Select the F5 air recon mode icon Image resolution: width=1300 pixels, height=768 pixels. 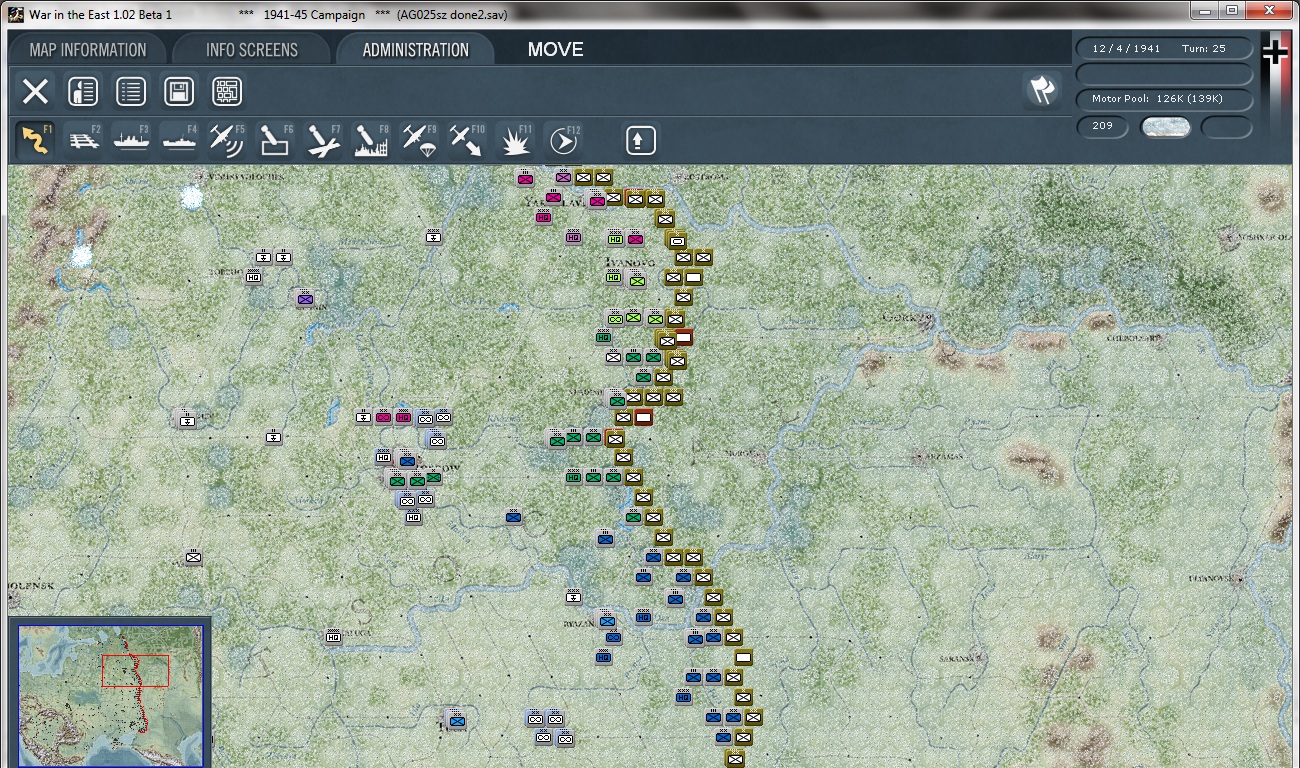click(x=228, y=140)
